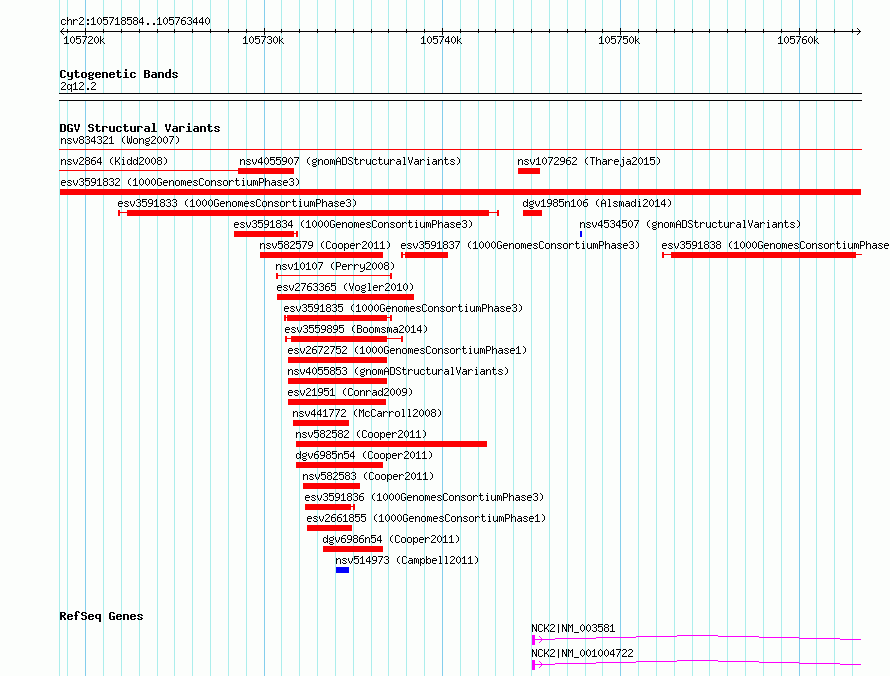This screenshot has width=890, height=676.
Task: Click the esv2672752 red bar
Action: click(337, 360)
